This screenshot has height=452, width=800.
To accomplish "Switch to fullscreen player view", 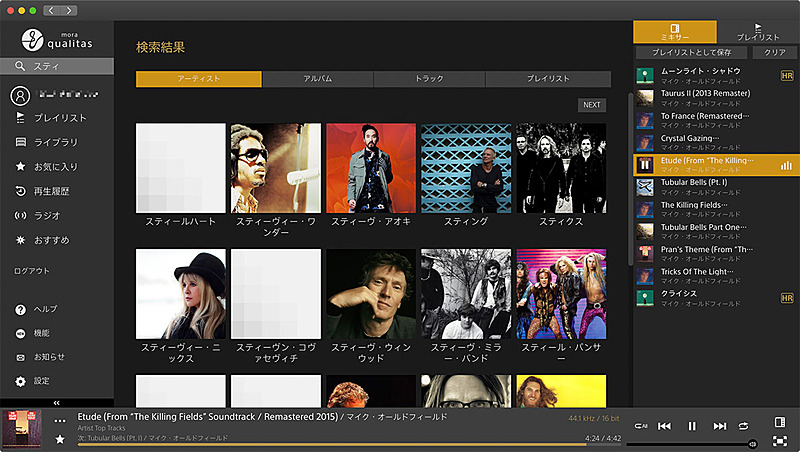I will click(780, 441).
